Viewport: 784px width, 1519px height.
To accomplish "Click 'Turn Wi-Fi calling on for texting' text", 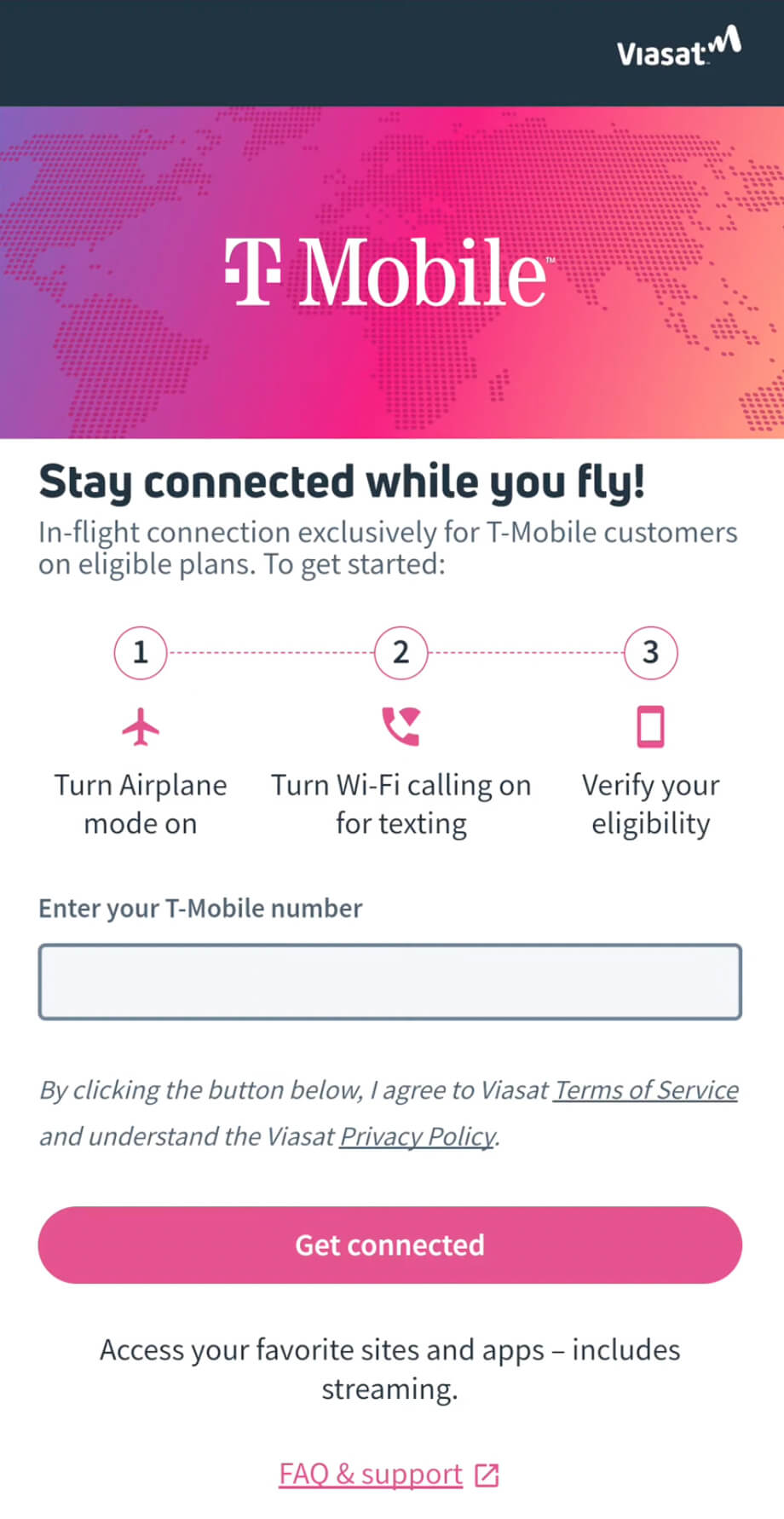I will coord(401,804).
